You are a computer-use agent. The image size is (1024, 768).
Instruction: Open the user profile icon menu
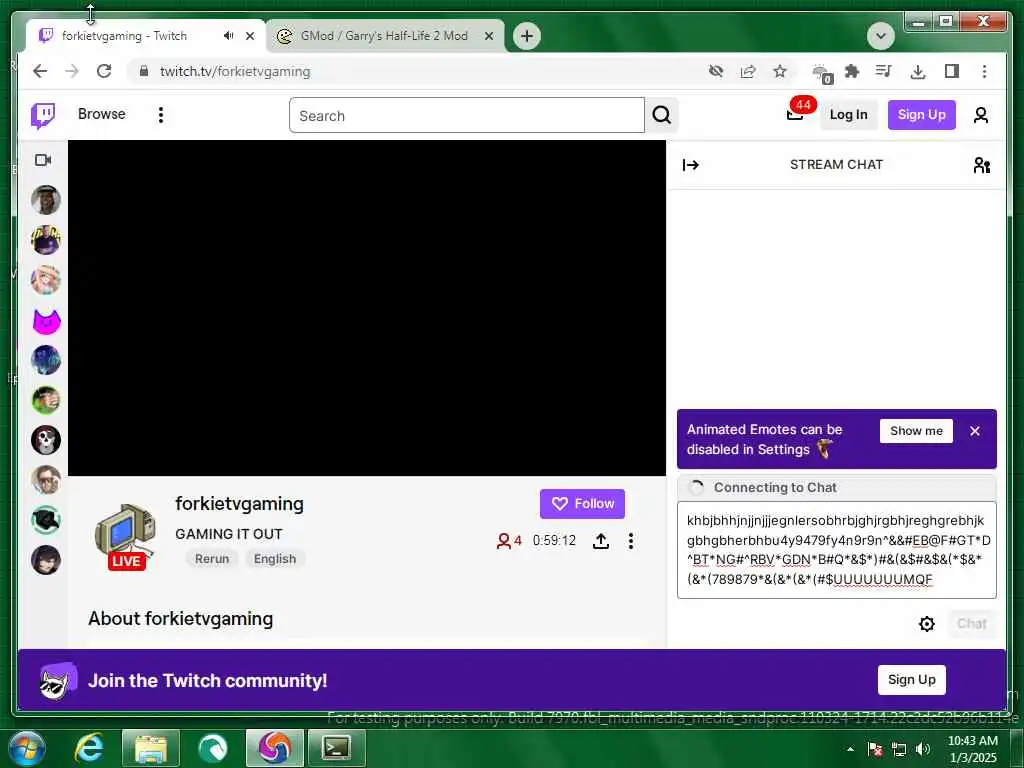pyautogui.click(x=980, y=116)
